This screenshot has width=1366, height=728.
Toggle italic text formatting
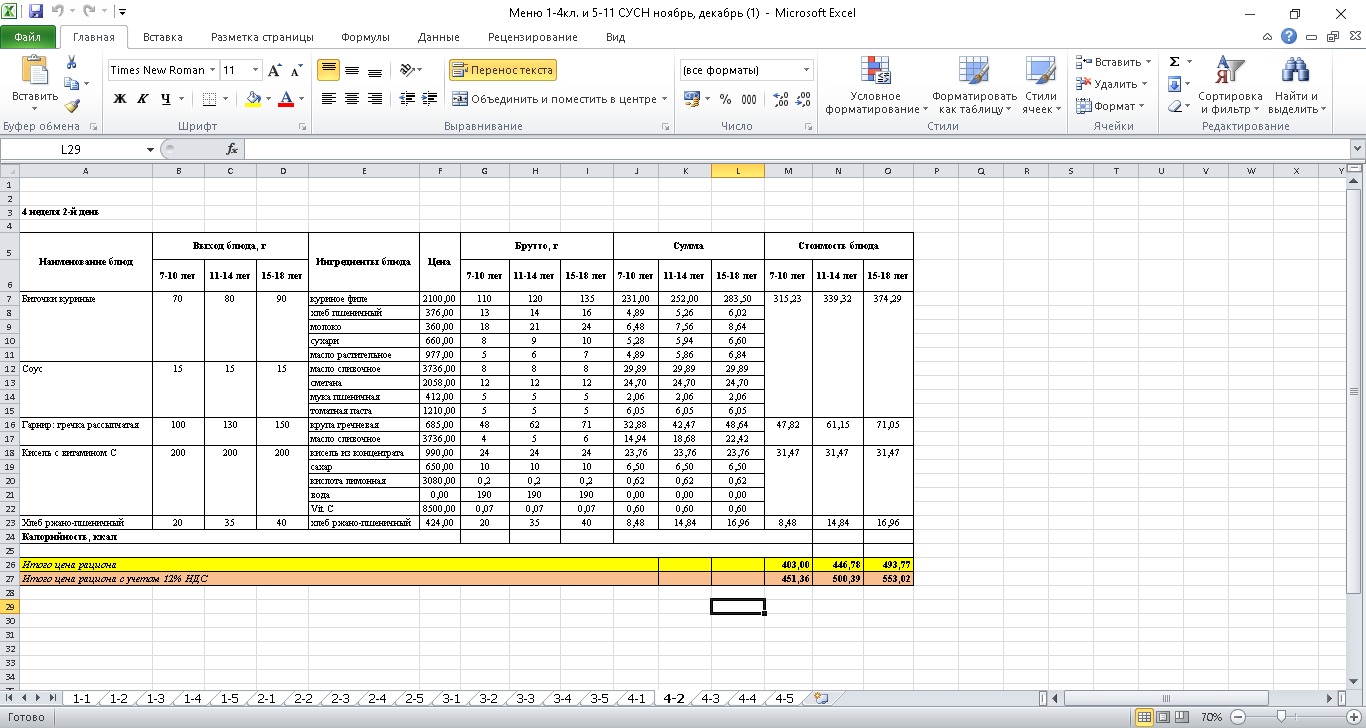tap(142, 99)
